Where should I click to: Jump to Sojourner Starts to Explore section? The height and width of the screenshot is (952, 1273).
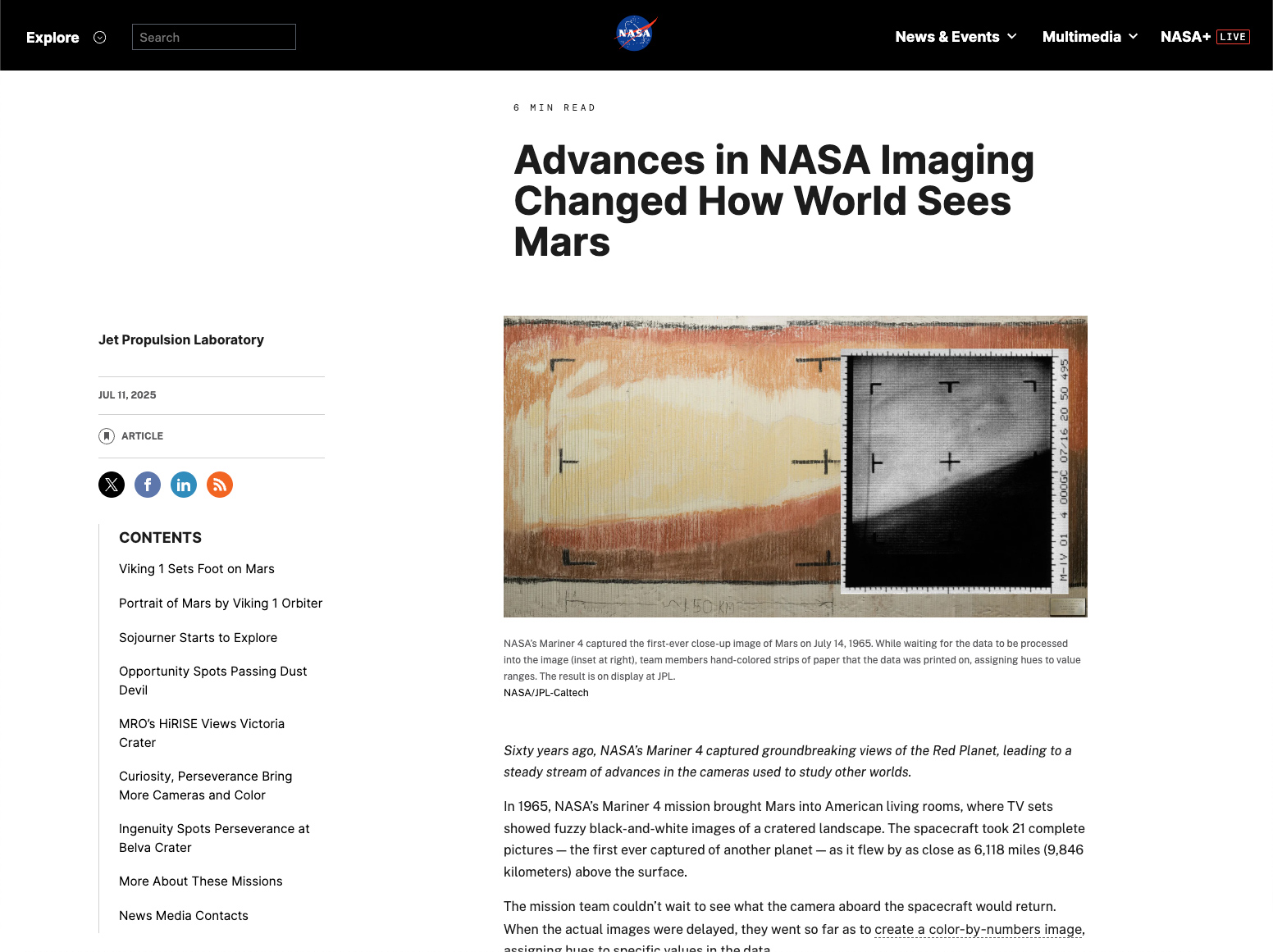pos(198,638)
